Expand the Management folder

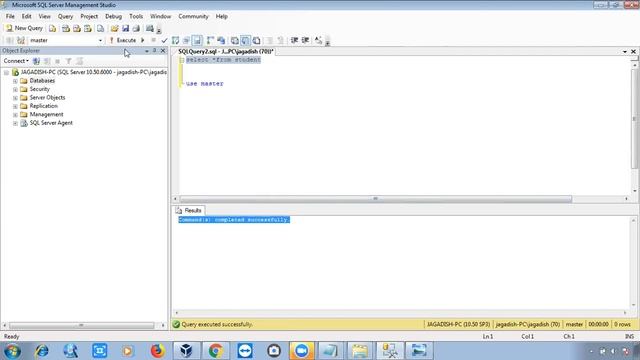click(15, 115)
